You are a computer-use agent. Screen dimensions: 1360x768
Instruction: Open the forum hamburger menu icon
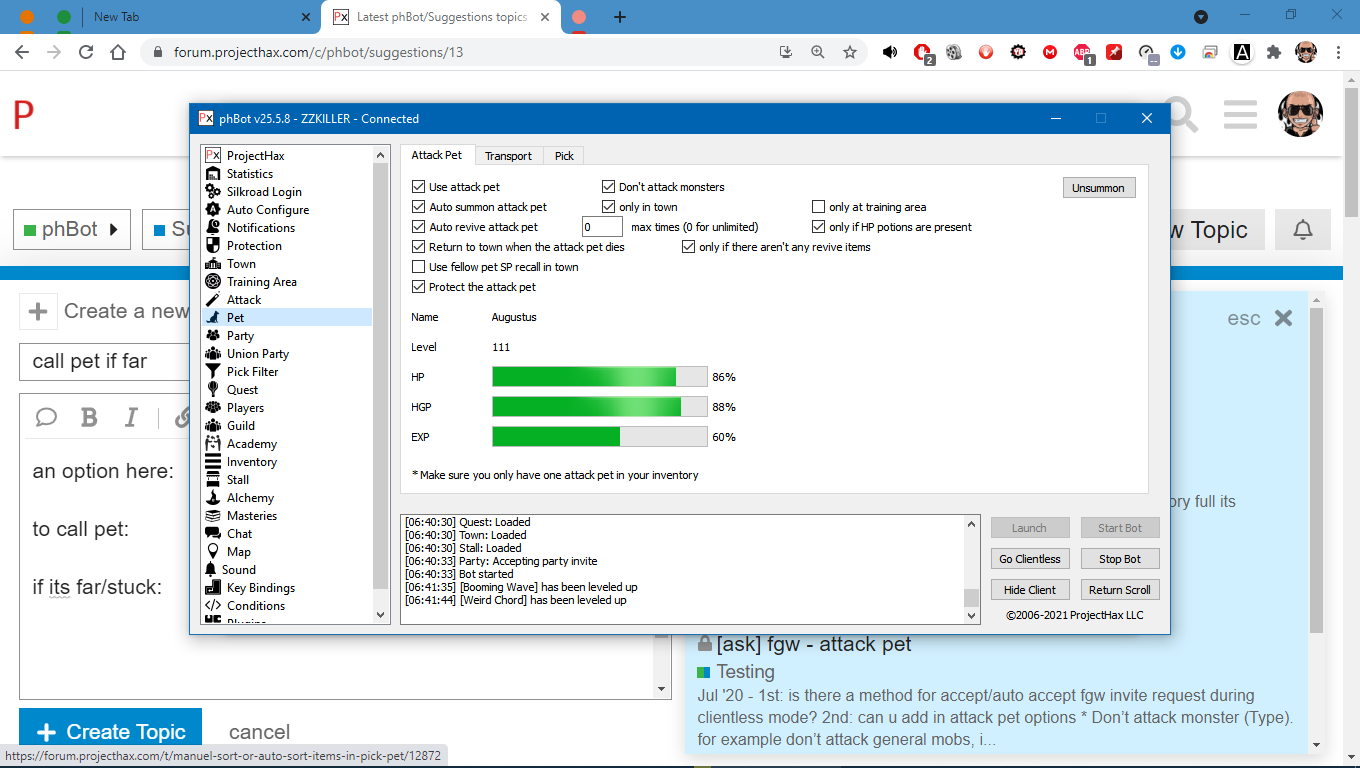click(1240, 115)
